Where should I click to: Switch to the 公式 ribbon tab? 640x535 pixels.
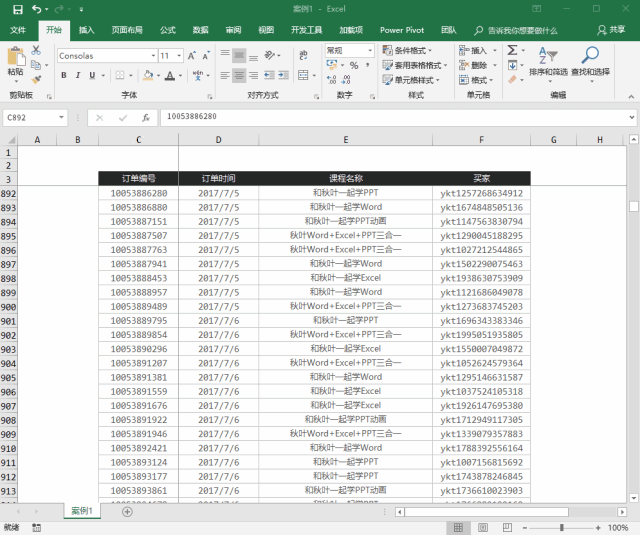coord(167,30)
